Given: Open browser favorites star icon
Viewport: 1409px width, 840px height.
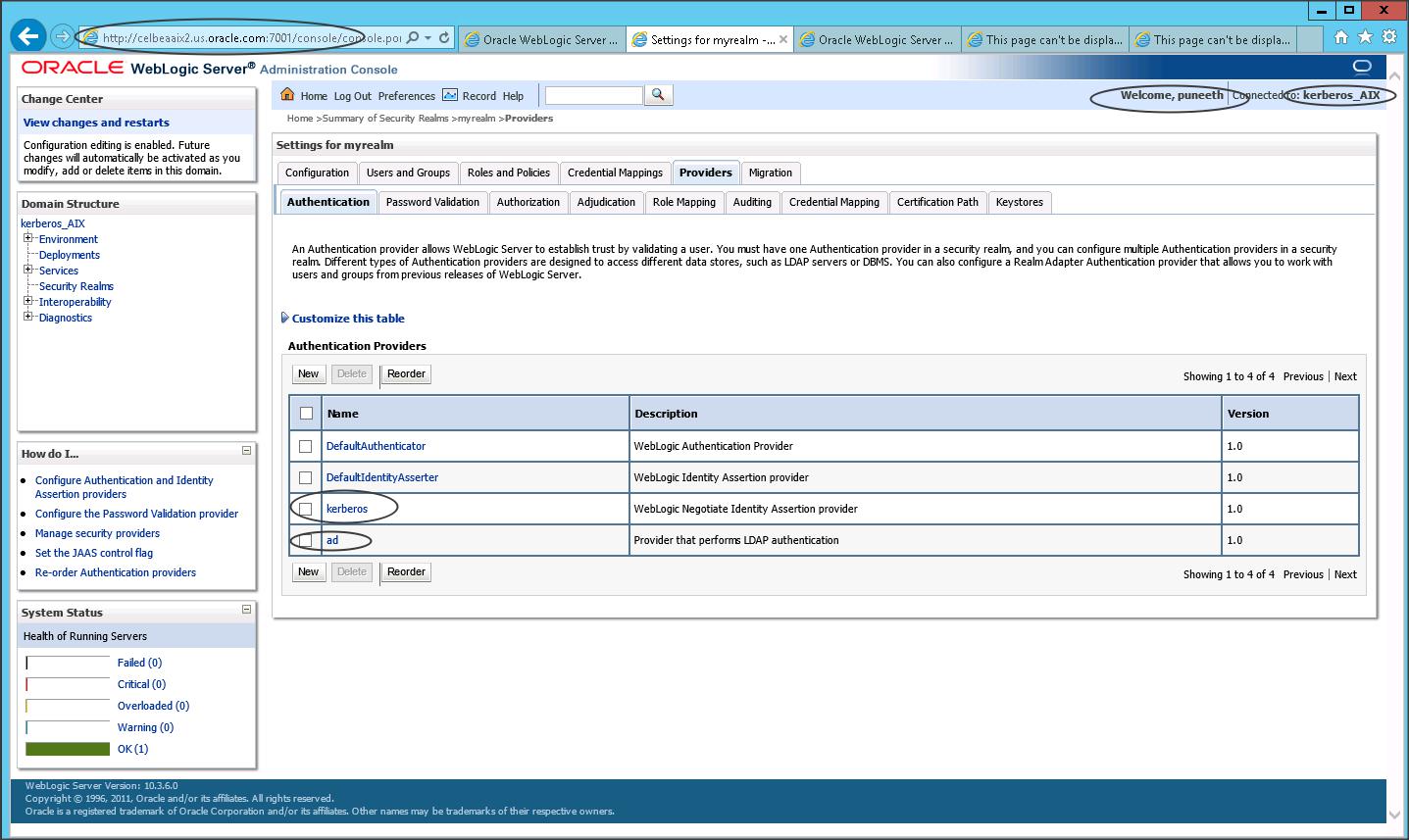Looking at the screenshot, I should click(1365, 37).
